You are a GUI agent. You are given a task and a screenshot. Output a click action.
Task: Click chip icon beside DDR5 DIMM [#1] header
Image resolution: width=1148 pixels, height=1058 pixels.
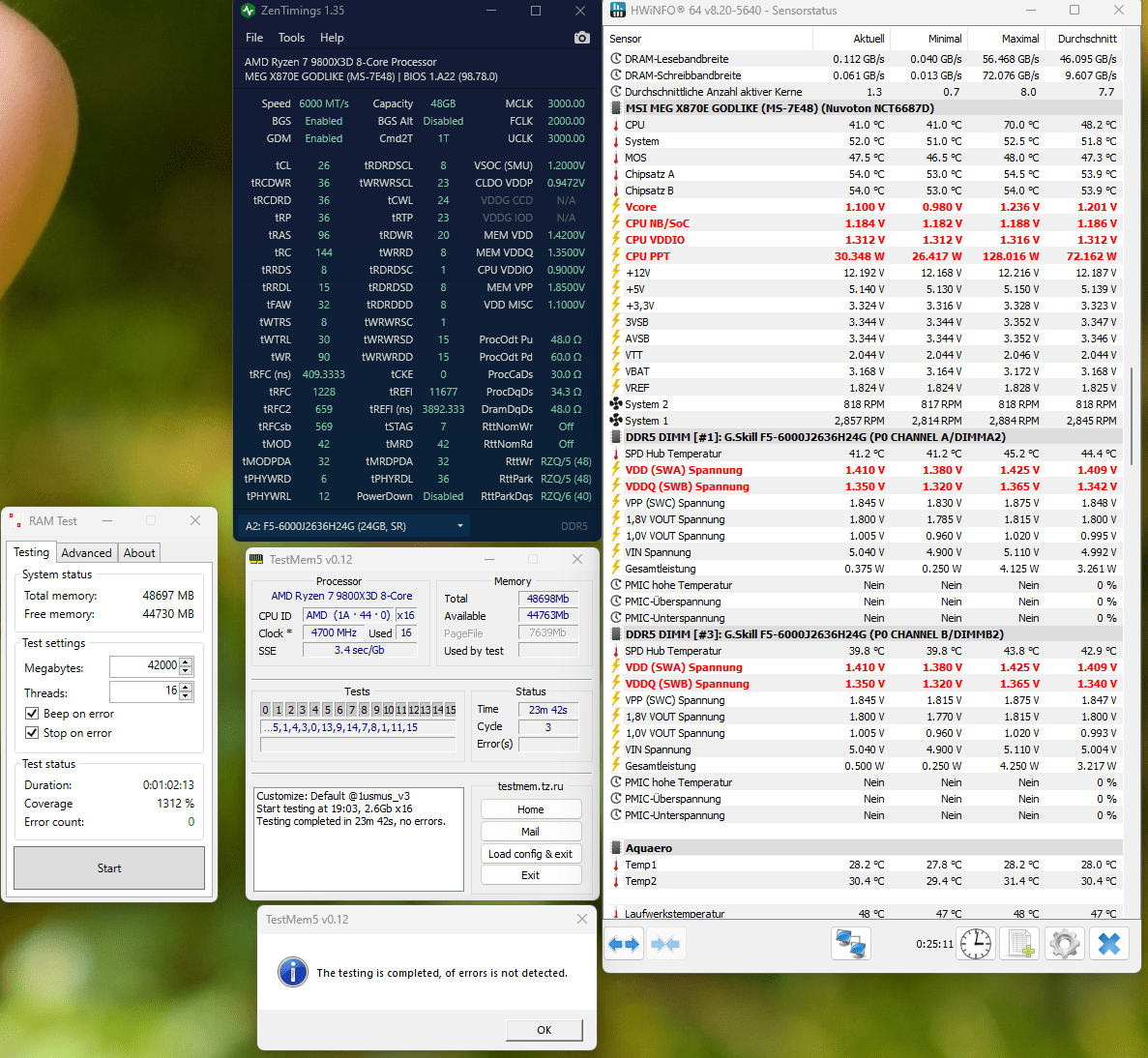(x=616, y=437)
